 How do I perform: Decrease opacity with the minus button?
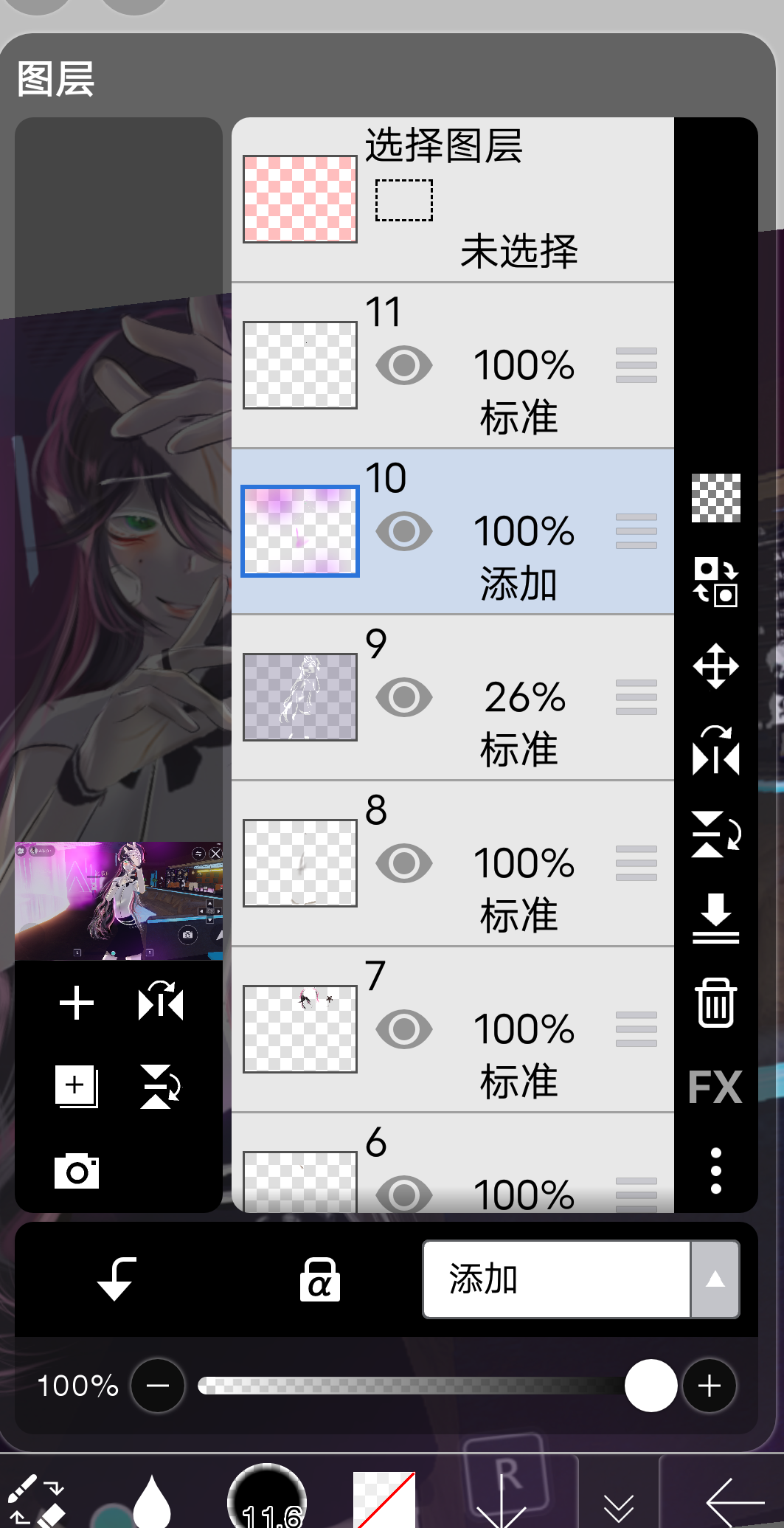click(x=158, y=1386)
